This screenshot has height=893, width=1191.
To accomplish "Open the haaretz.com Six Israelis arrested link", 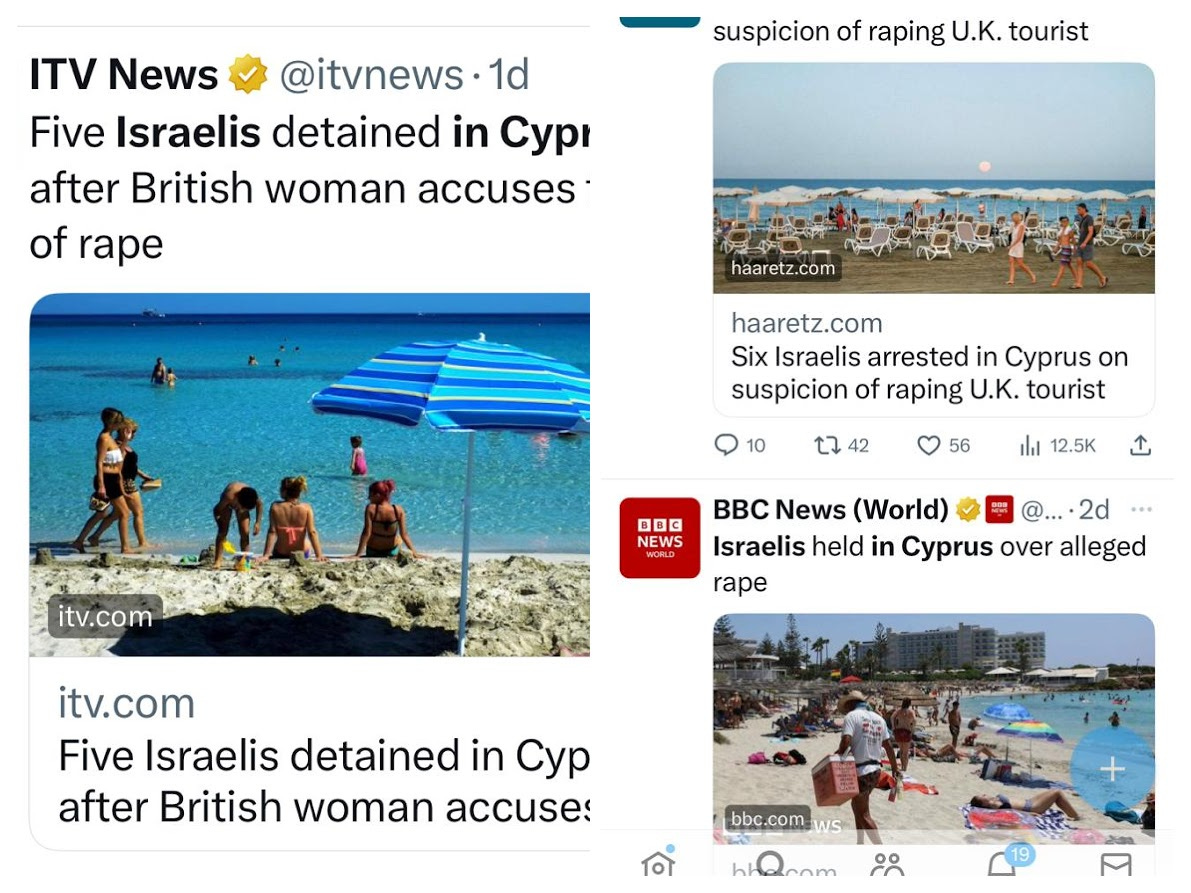I will [x=934, y=355].
